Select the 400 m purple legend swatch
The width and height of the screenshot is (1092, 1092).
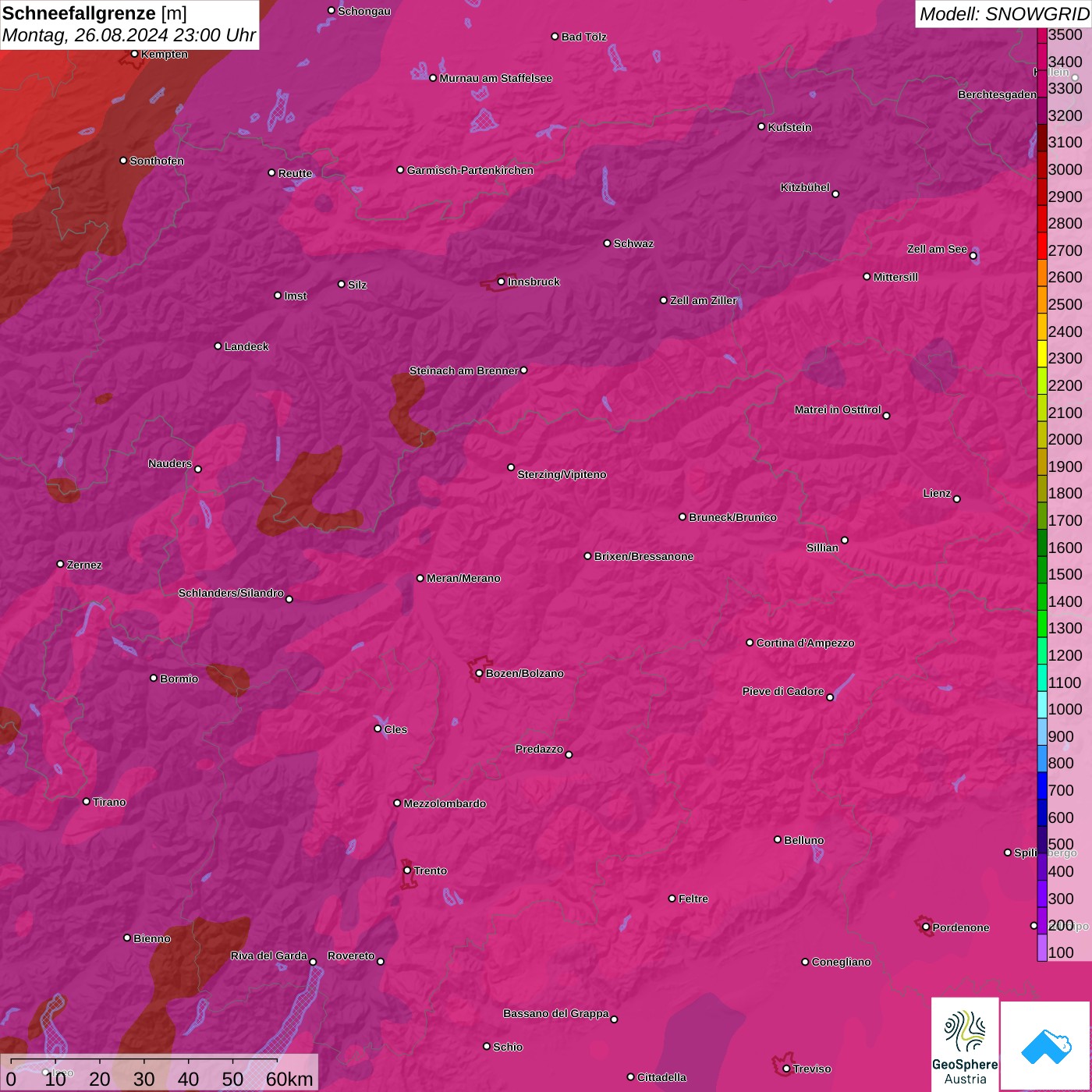tap(1042, 867)
